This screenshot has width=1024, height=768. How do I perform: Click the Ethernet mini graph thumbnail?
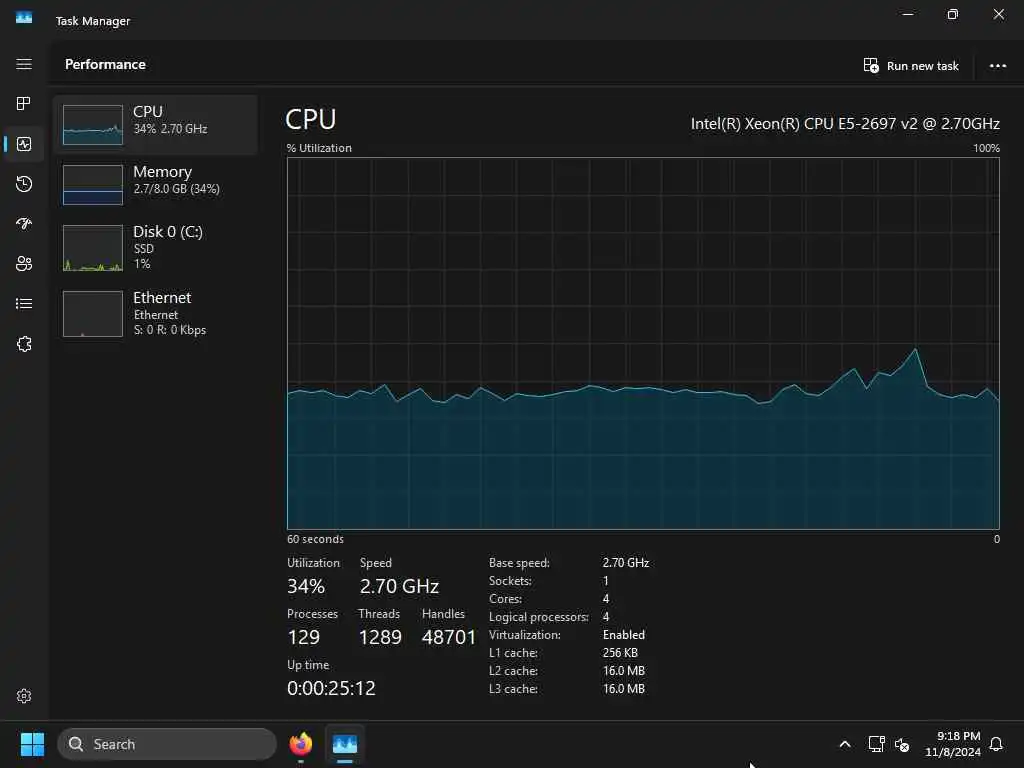coord(93,313)
